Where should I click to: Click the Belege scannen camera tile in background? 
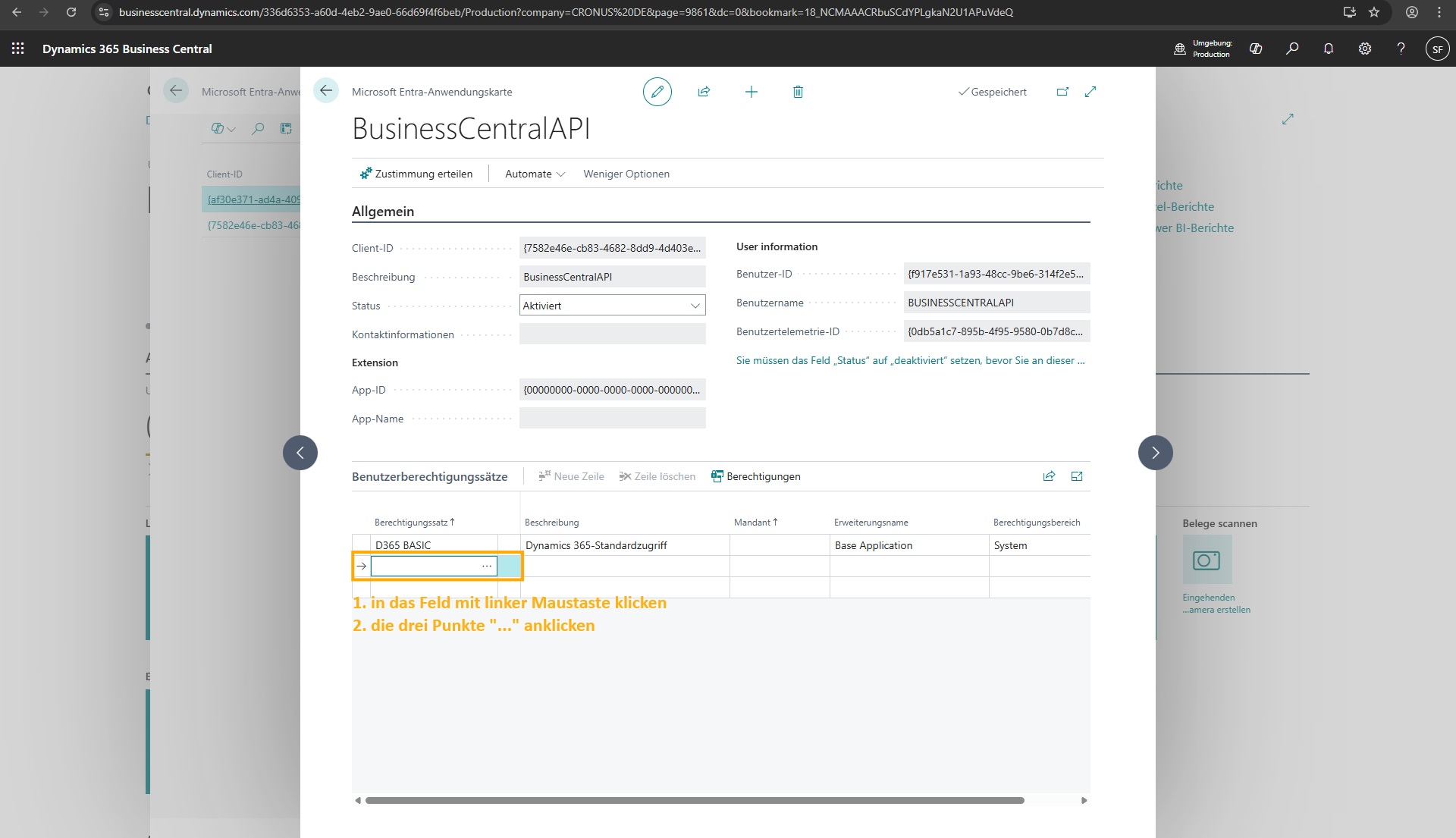pyautogui.click(x=1207, y=560)
